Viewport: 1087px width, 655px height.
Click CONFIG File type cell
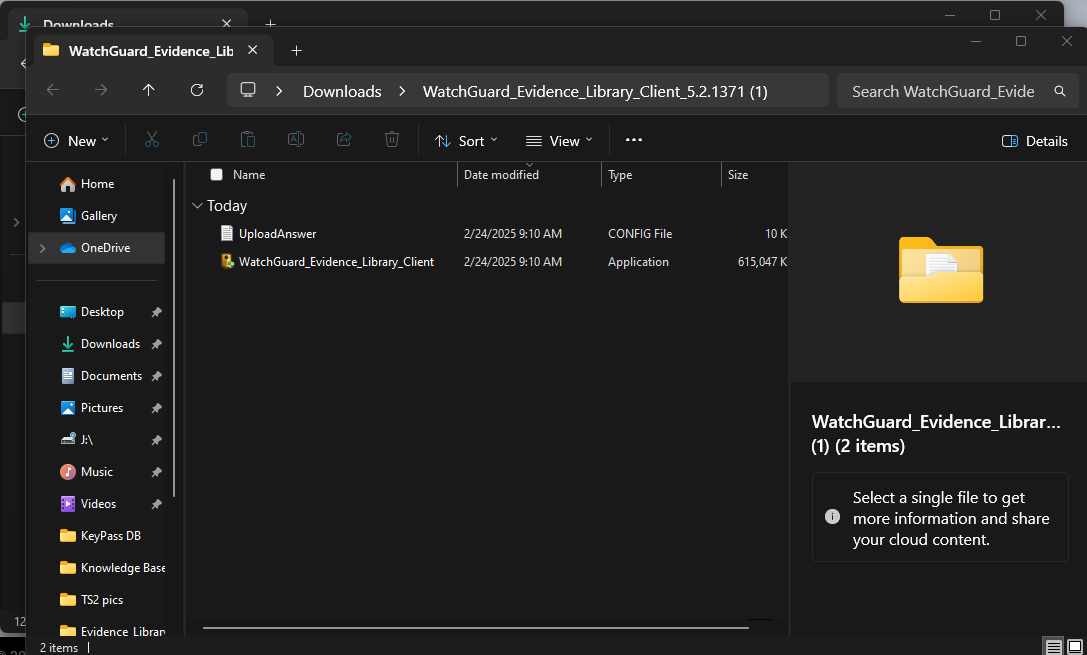(x=640, y=234)
